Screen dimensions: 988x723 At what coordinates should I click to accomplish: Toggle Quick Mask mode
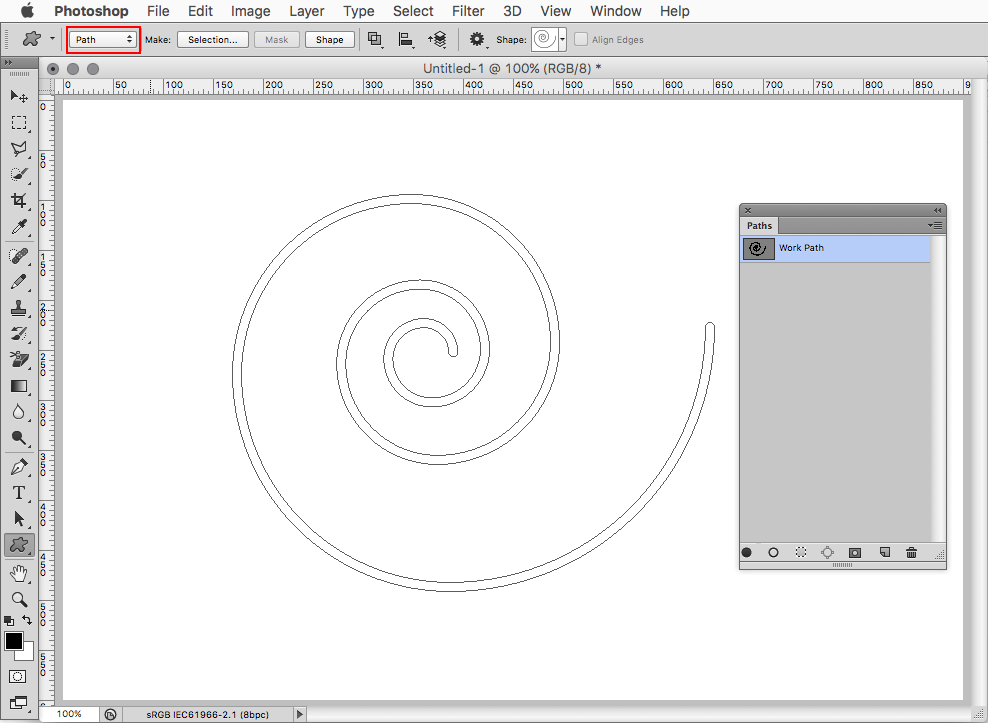point(18,677)
